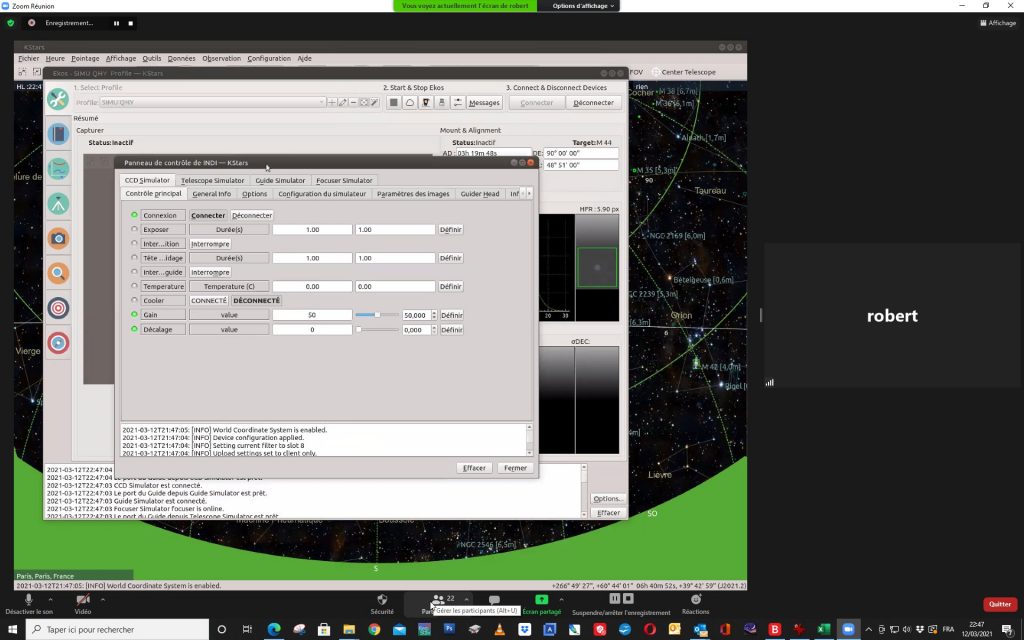1024x640 pixels.
Task: Leave the meeting with Quitter
Action: (999, 604)
